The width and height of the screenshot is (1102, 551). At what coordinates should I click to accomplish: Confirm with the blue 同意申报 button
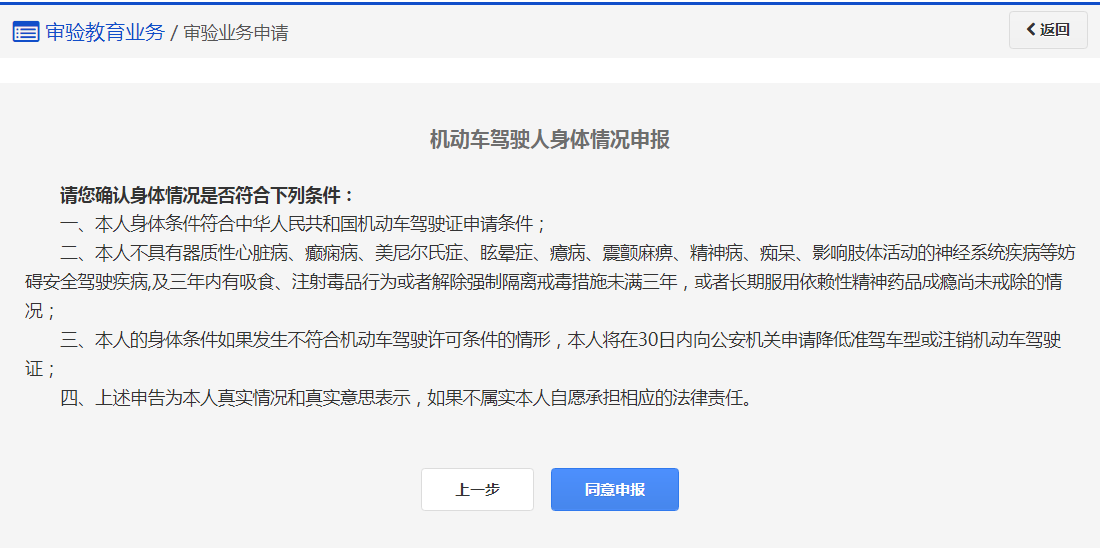(x=614, y=490)
